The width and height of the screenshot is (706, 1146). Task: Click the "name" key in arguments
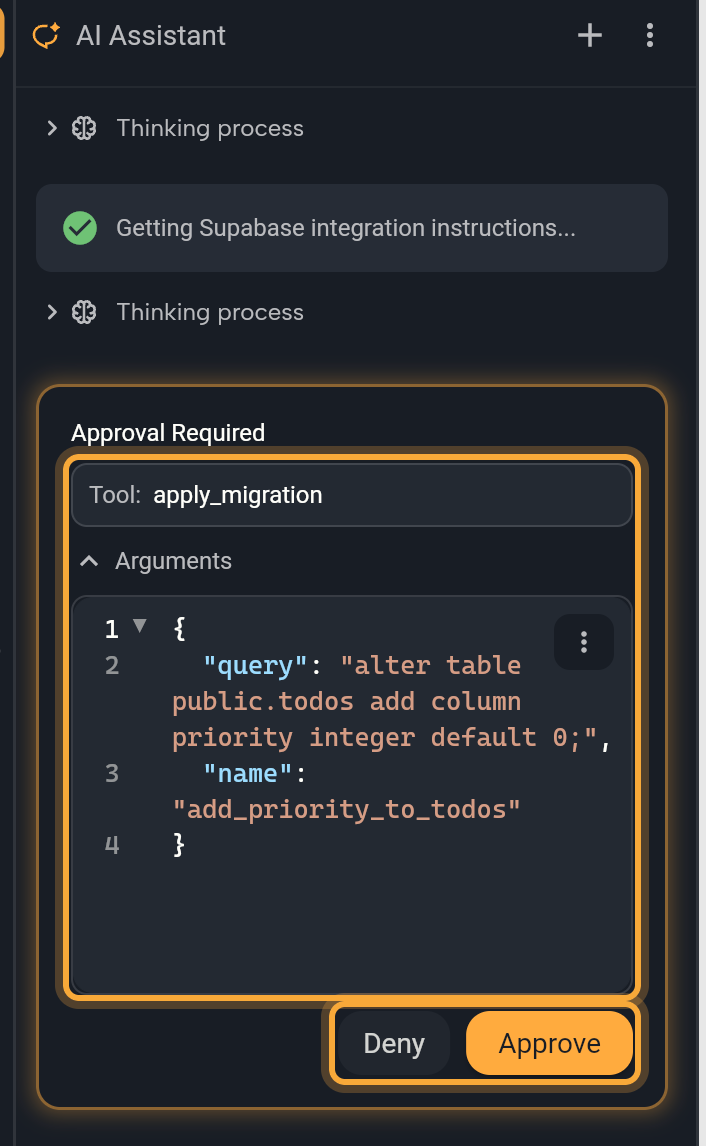pos(248,774)
